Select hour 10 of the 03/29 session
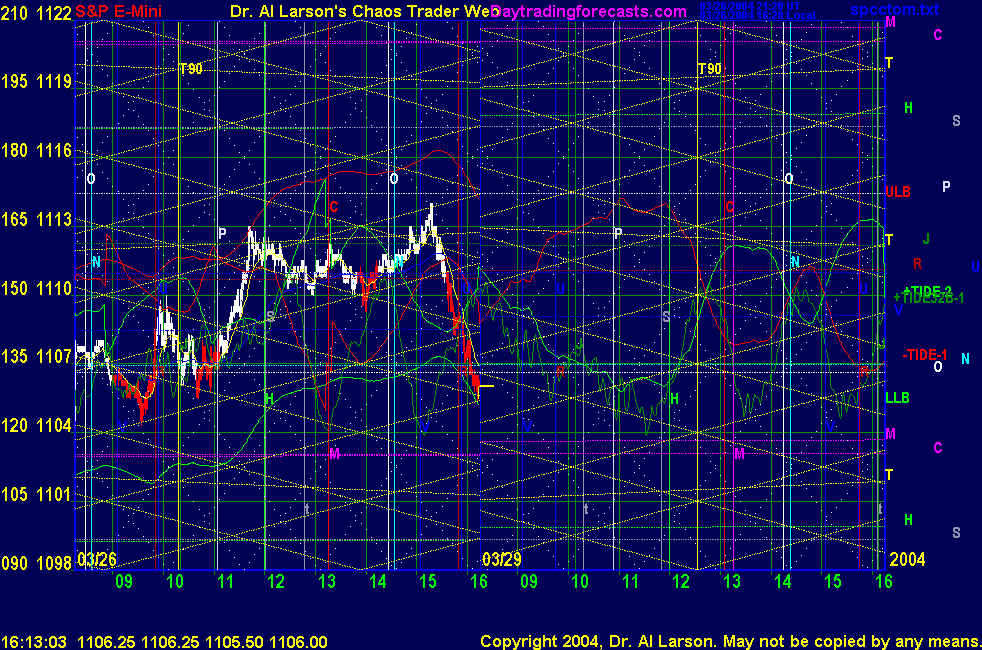Screen dimensions: 982x650 (x=580, y=581)
